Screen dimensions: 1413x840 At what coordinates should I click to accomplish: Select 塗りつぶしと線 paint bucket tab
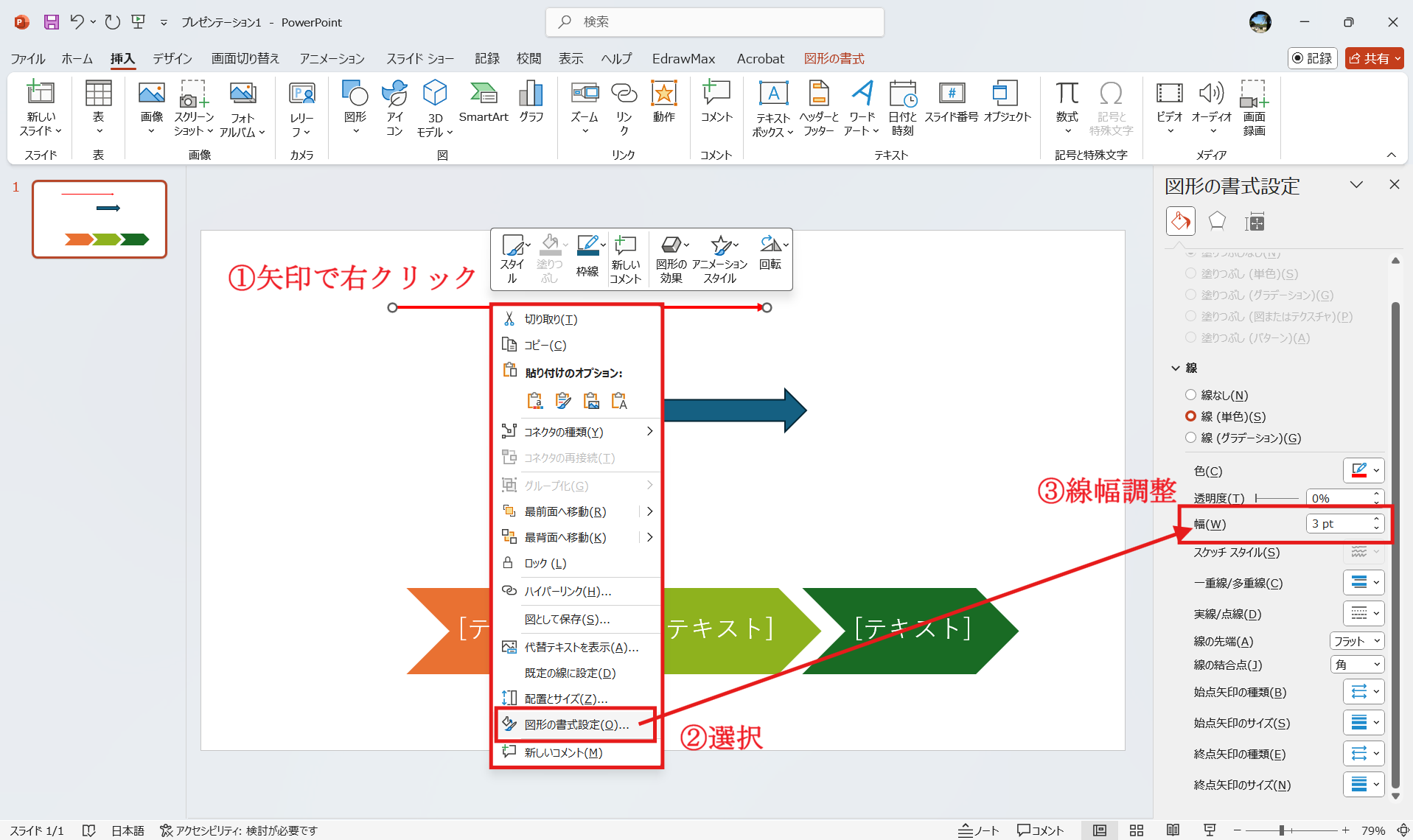point(1180,221)
